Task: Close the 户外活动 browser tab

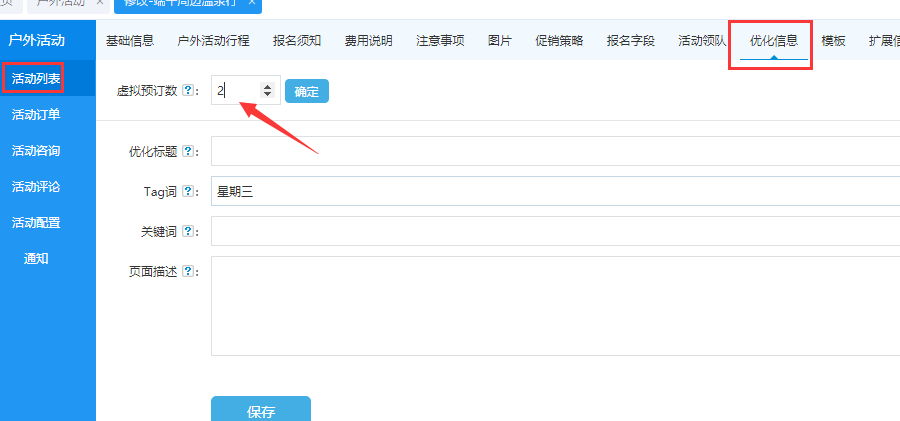Action: click(x=100, y=3)
